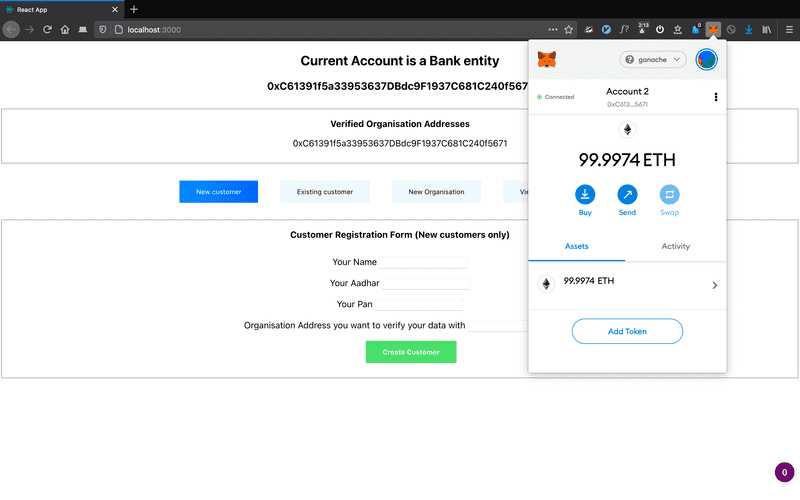Click the Send arrow icon

coord(627,194)
